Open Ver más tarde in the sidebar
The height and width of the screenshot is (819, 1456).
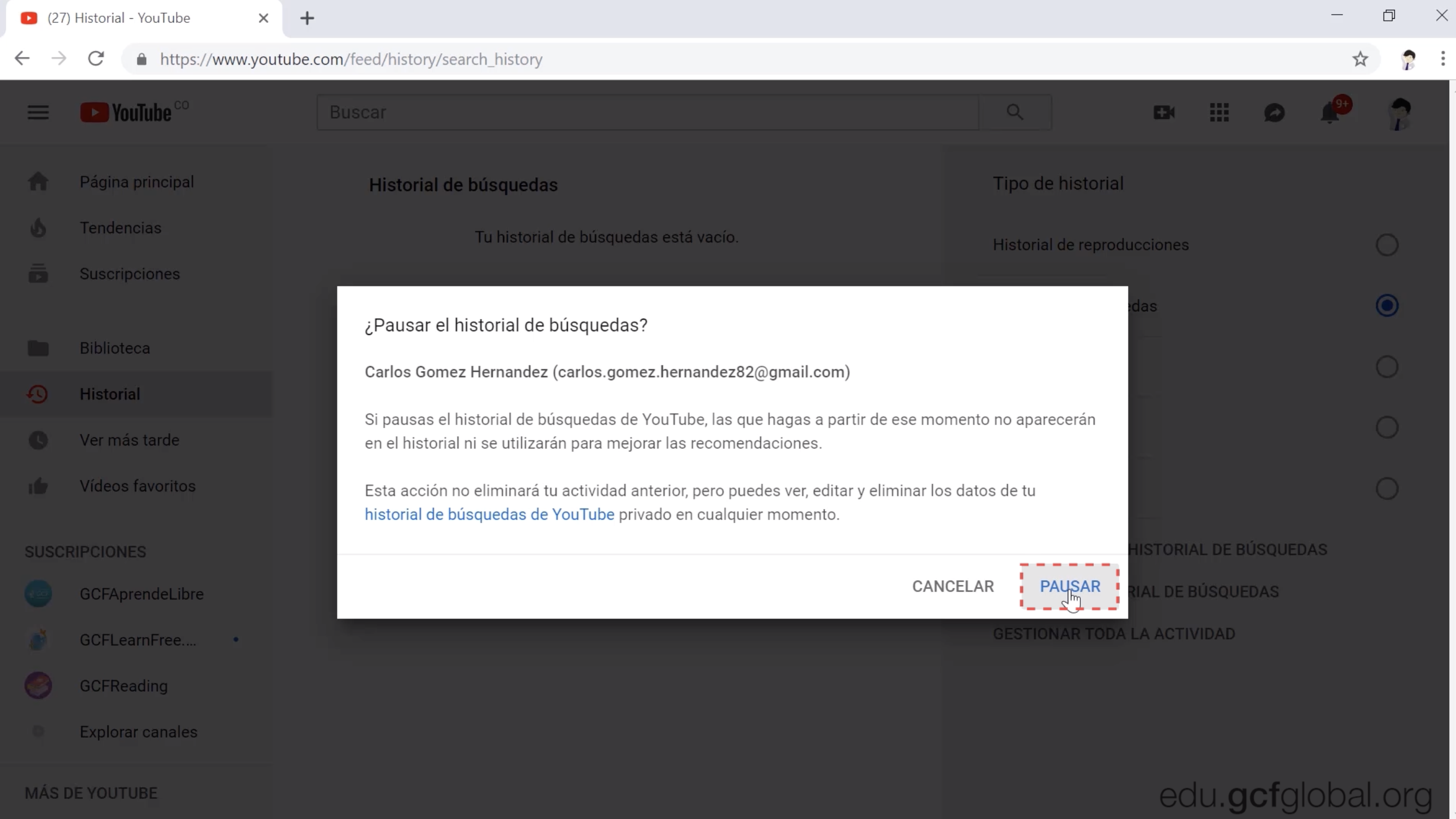point(136,440)
